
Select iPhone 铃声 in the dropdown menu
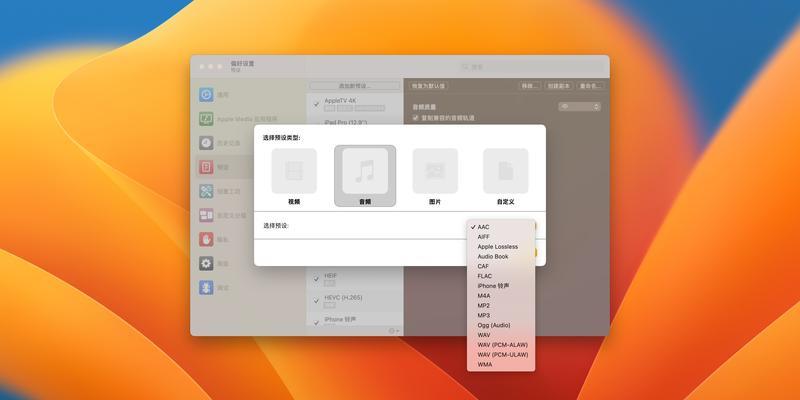click(501, 286)
